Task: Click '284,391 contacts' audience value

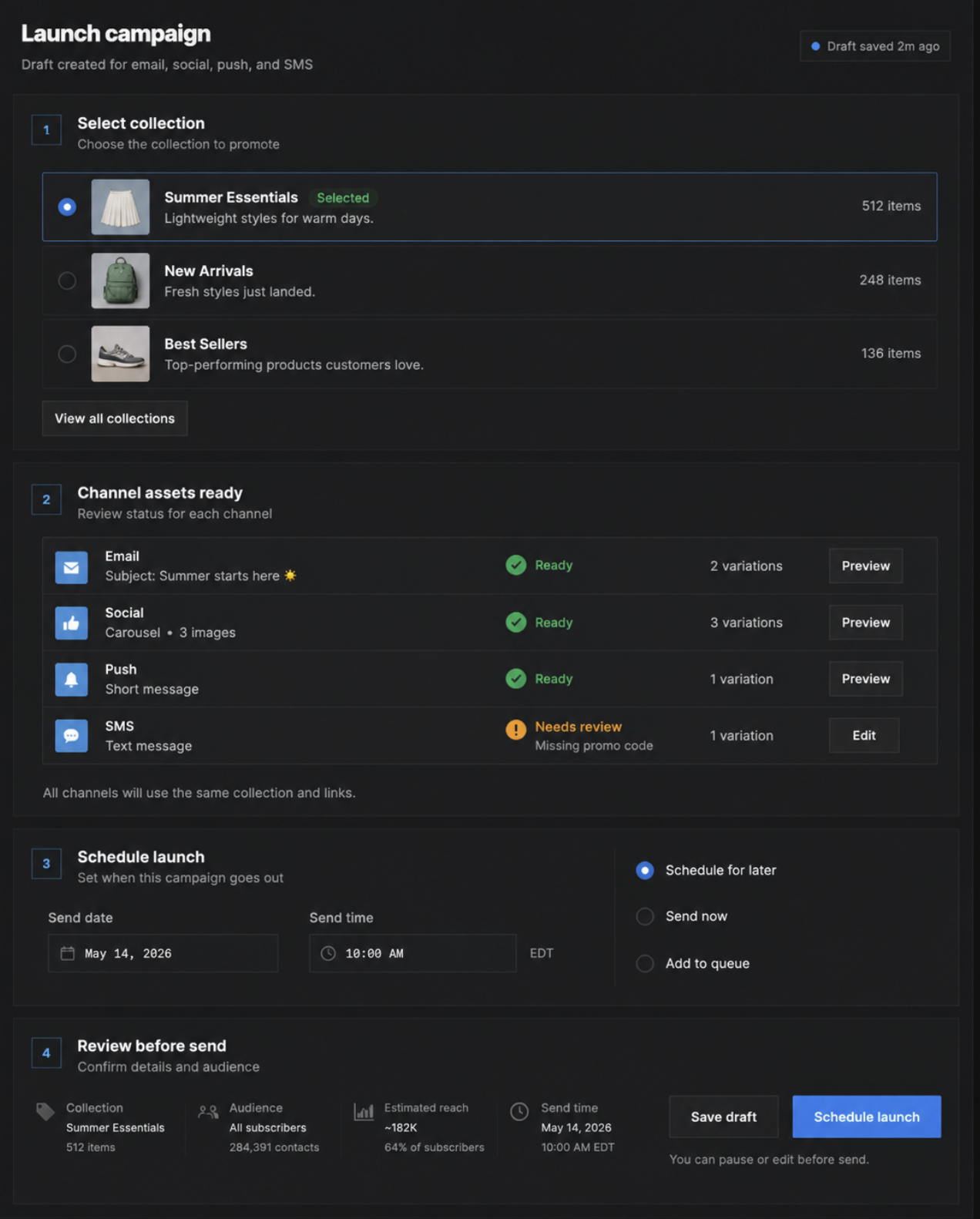Action: point(274,1147)
